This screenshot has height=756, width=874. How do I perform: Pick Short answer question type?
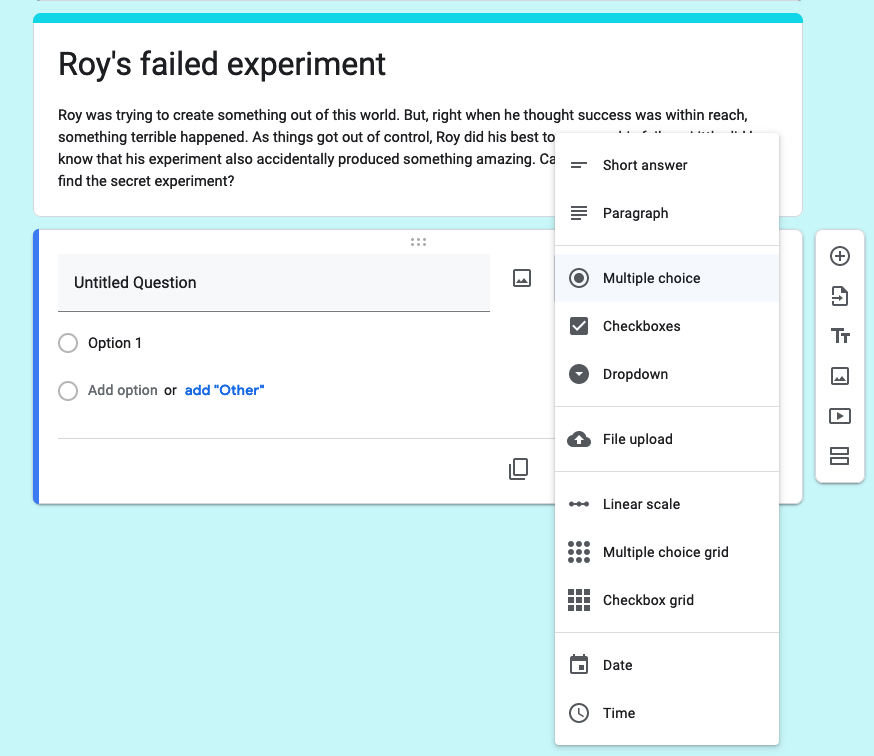(x=645, y=165)
